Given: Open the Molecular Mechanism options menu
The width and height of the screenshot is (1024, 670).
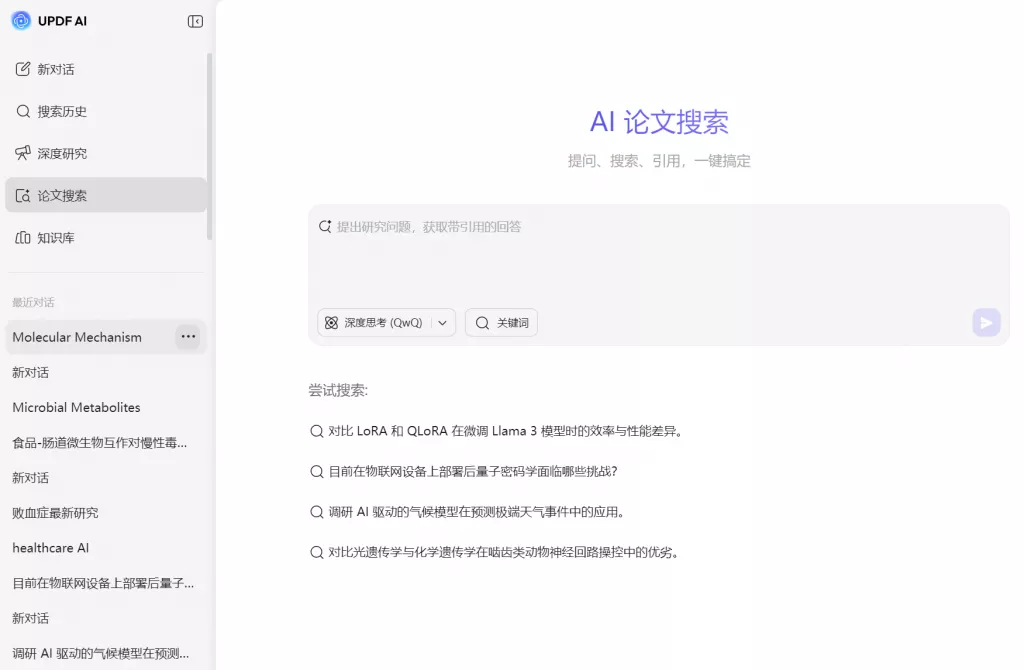Looking at the screenshot, I should 188,337.
